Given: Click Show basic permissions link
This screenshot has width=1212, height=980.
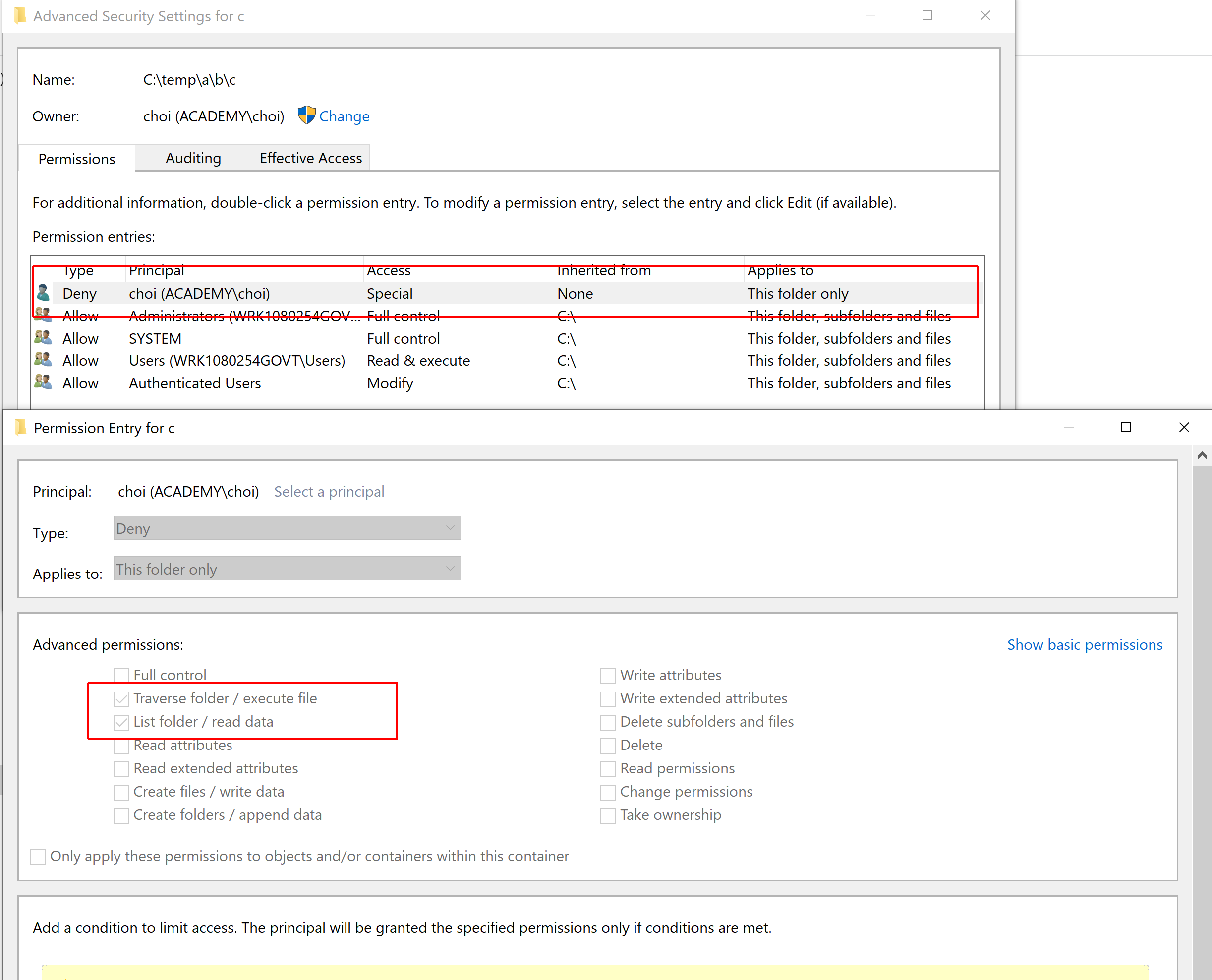Looking at the screenshot, I should coord(1085,645).
